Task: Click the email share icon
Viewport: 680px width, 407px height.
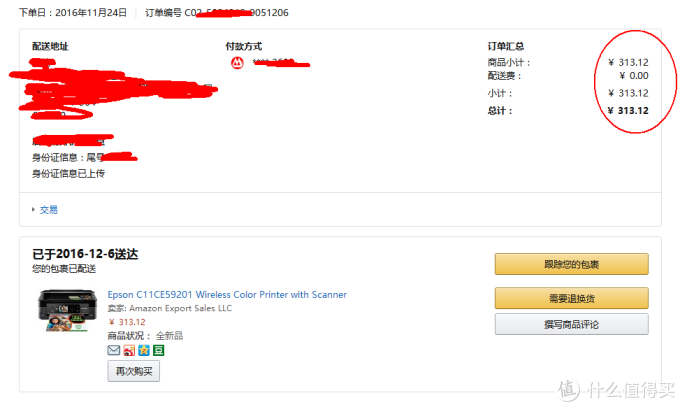Action: click(113, 350)
